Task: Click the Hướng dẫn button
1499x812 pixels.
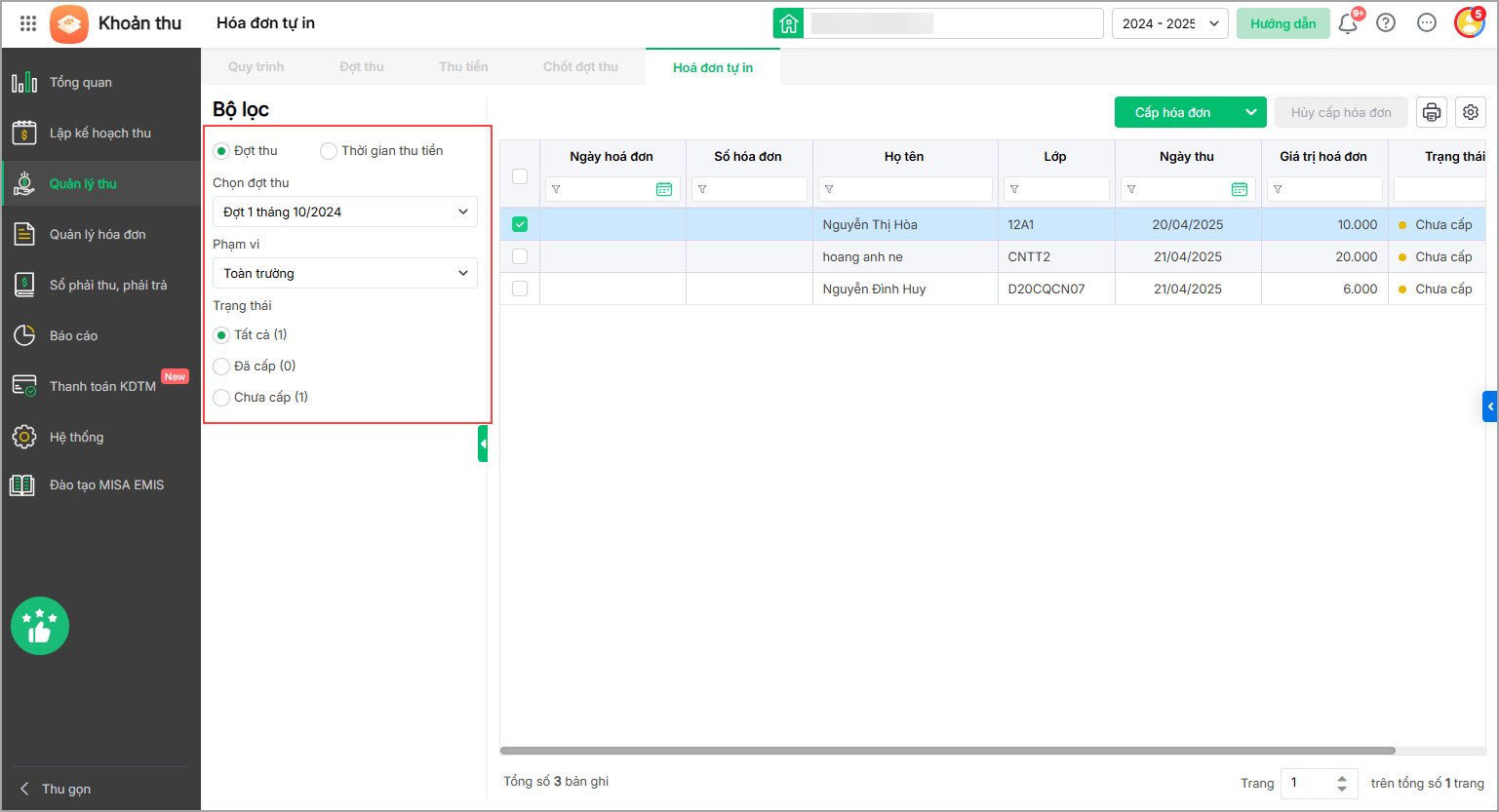Action: pos(1283,23)
